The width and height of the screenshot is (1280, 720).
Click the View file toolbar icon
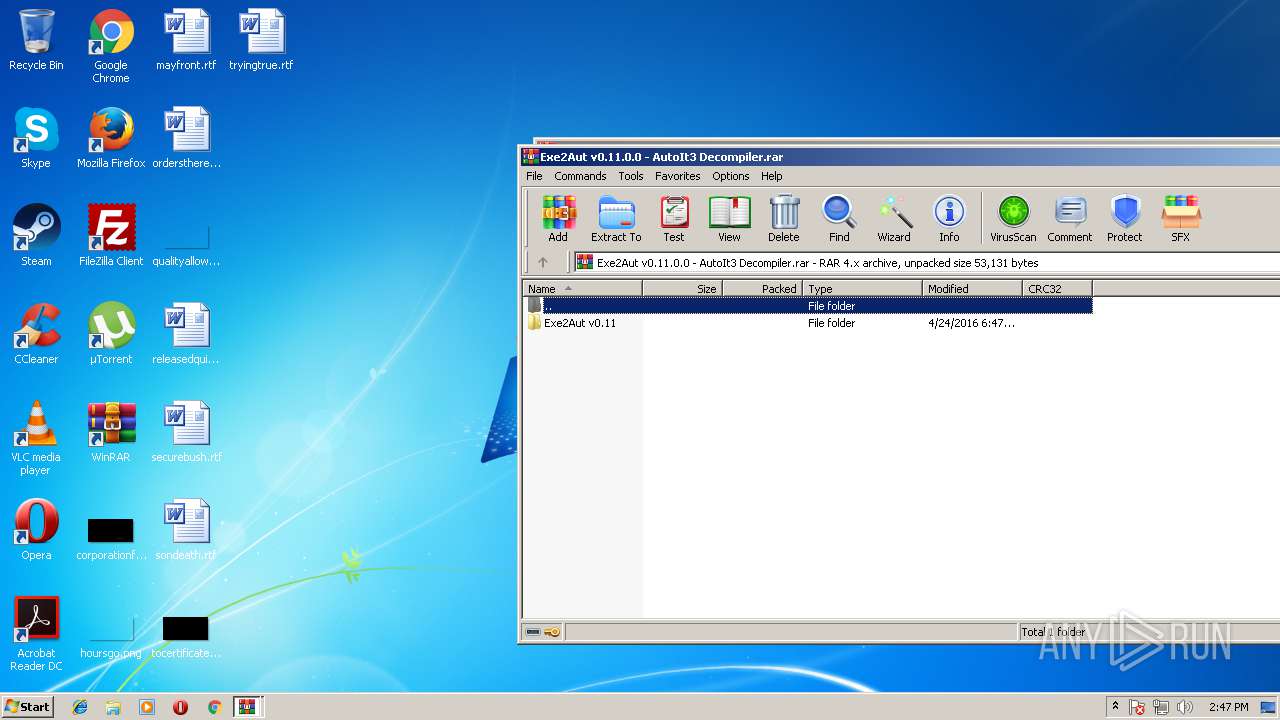730,219
